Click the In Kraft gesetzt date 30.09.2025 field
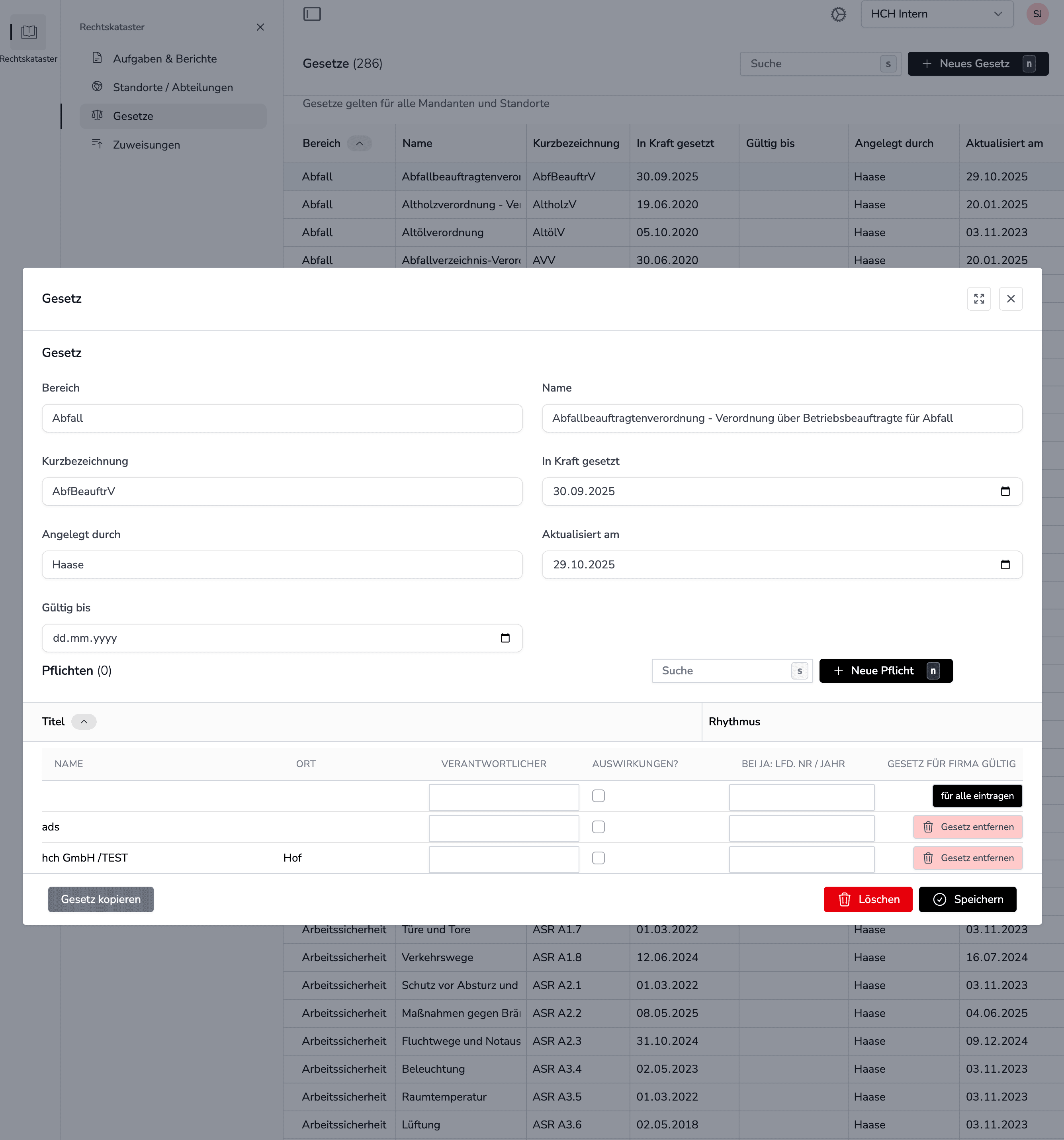The width and height of the screenshot is (1064, 1140). (782, 492)
